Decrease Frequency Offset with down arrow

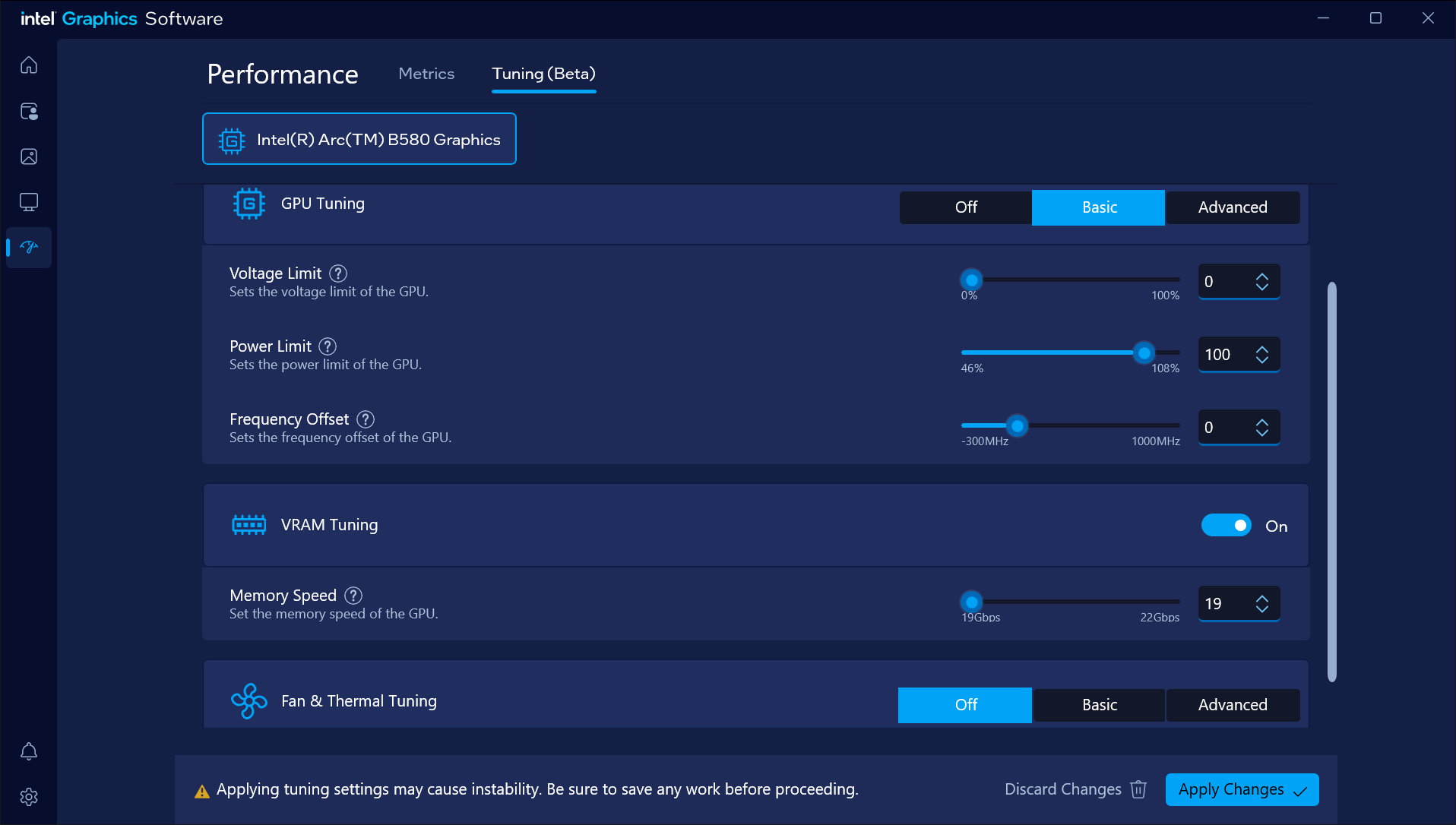pyautogui.click(x=1262, y=433)
